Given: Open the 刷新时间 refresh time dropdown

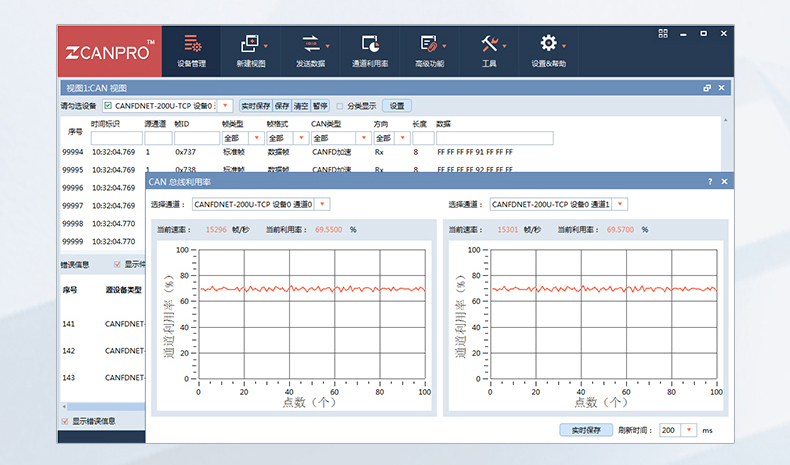Looking at the screenshot, I should point(689,430).
